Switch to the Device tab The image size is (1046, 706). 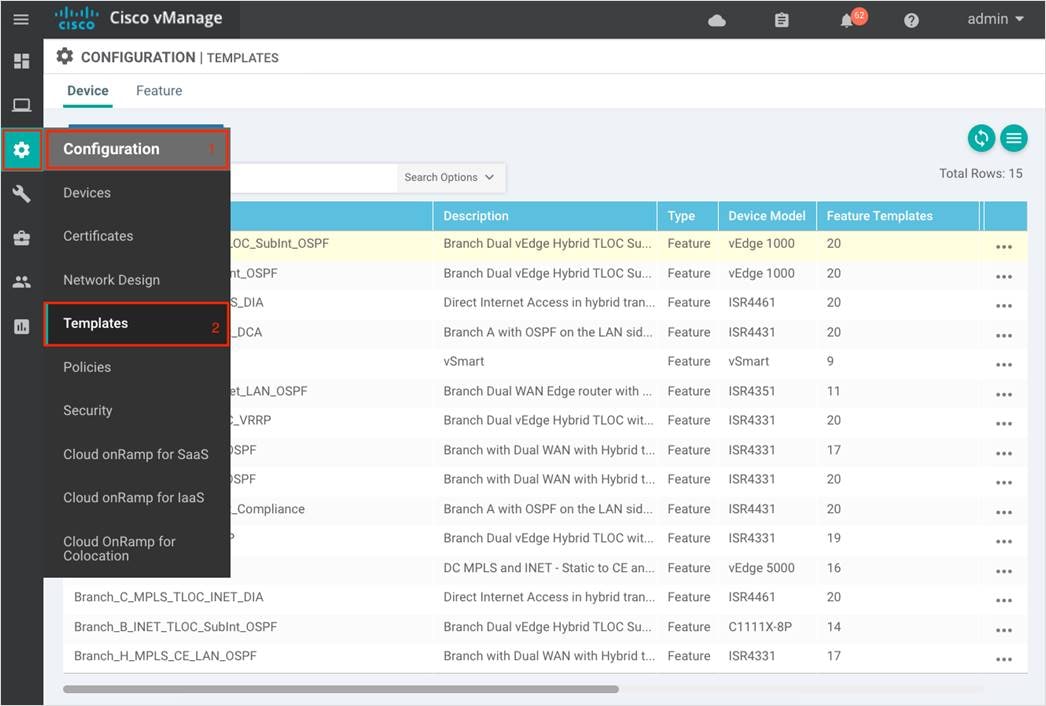tap(87, 91)
